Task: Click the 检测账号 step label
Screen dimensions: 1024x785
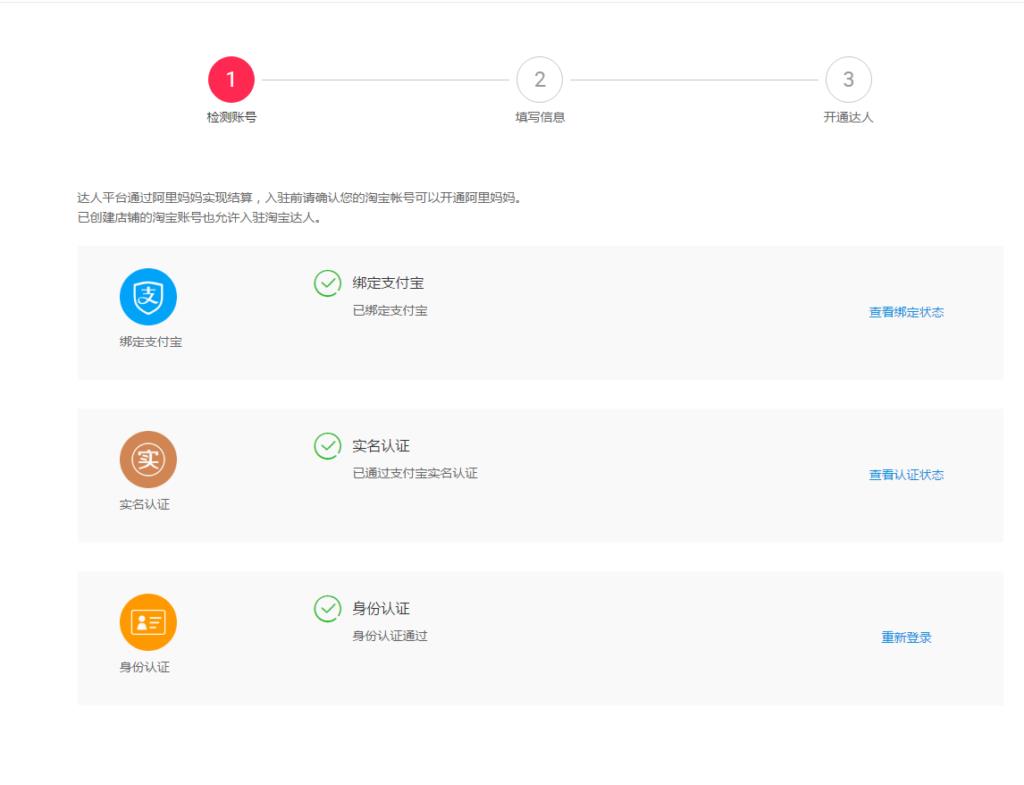Action: pyautogui.click(x=231, y=118)
